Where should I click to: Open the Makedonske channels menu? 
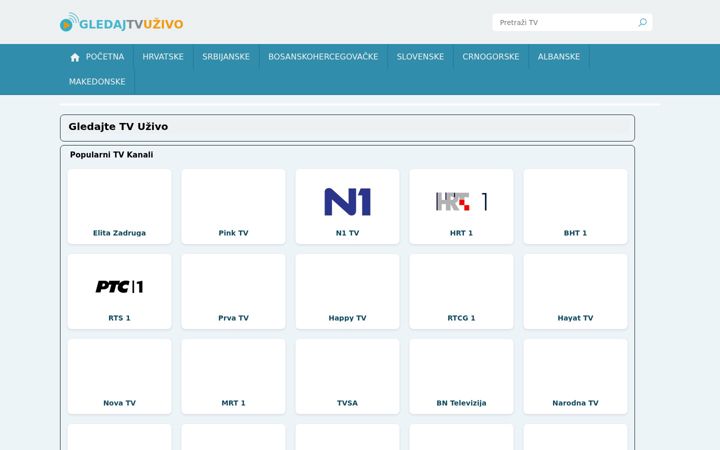coord(97,81)
